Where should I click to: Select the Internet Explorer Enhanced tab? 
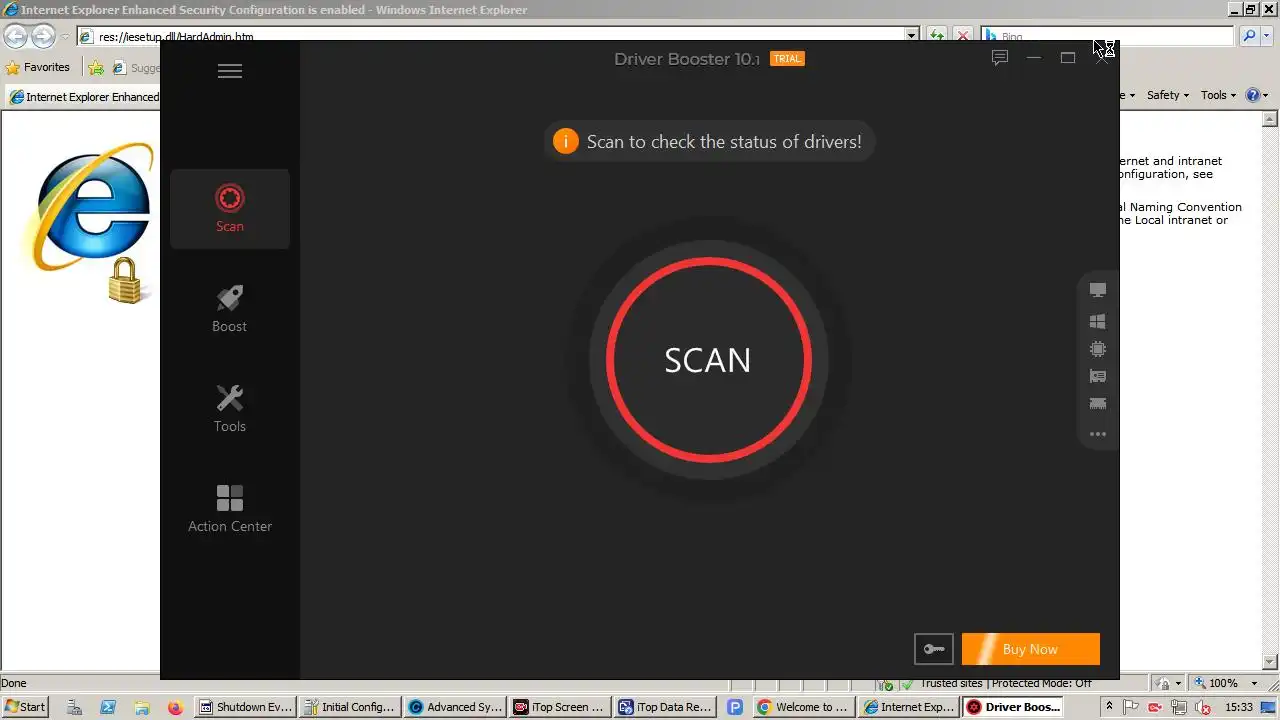84,97
